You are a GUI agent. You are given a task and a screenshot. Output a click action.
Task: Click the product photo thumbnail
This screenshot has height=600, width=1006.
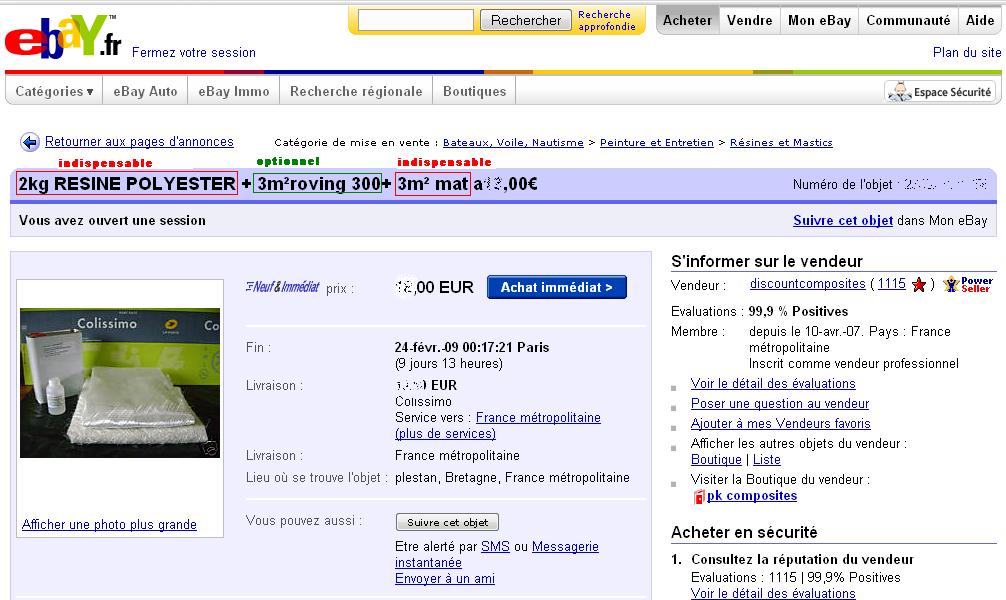coord(120,382)
